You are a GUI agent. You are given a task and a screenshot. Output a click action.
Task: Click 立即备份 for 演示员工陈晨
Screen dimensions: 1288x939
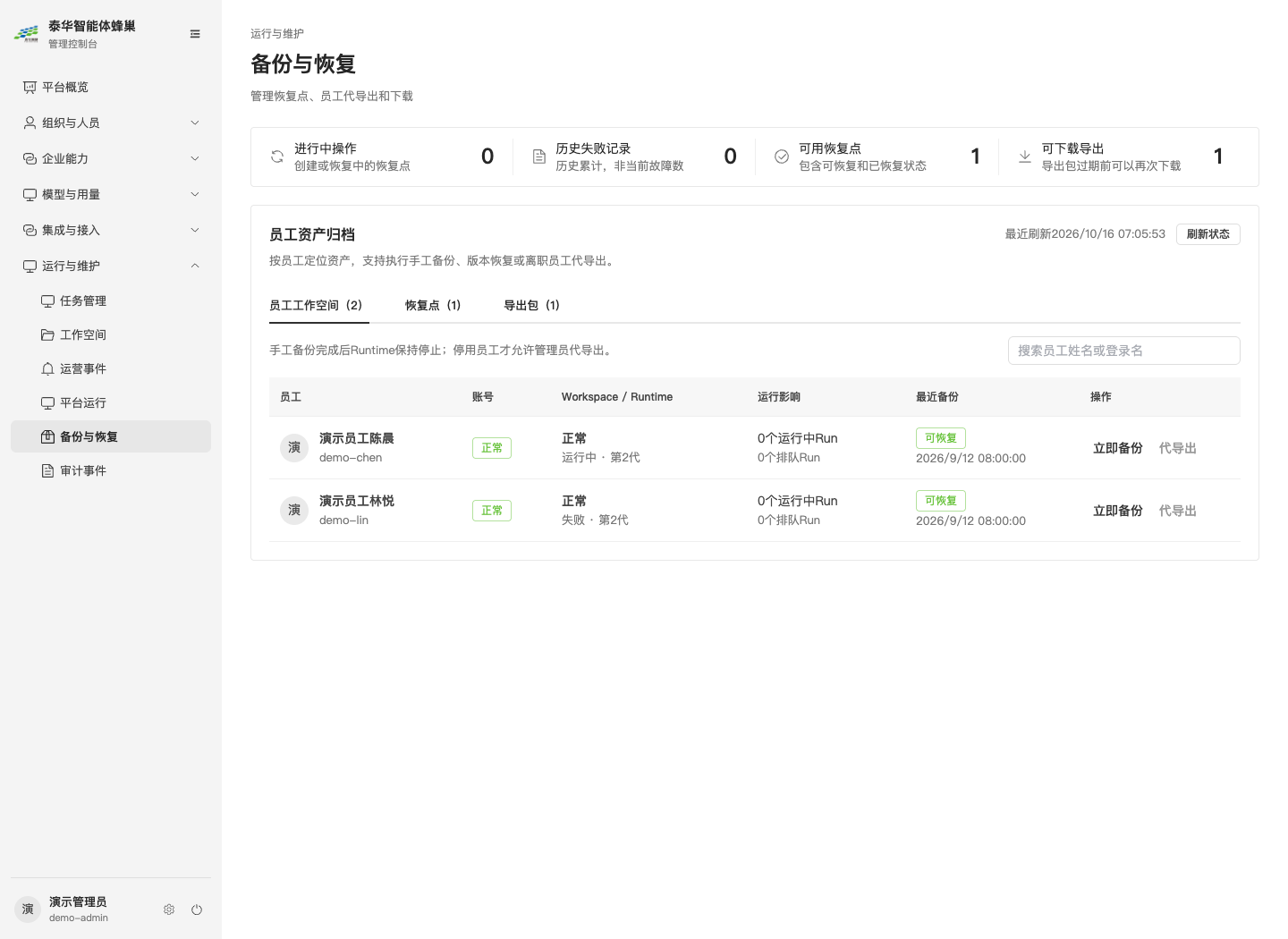[x=1118, y=448]
